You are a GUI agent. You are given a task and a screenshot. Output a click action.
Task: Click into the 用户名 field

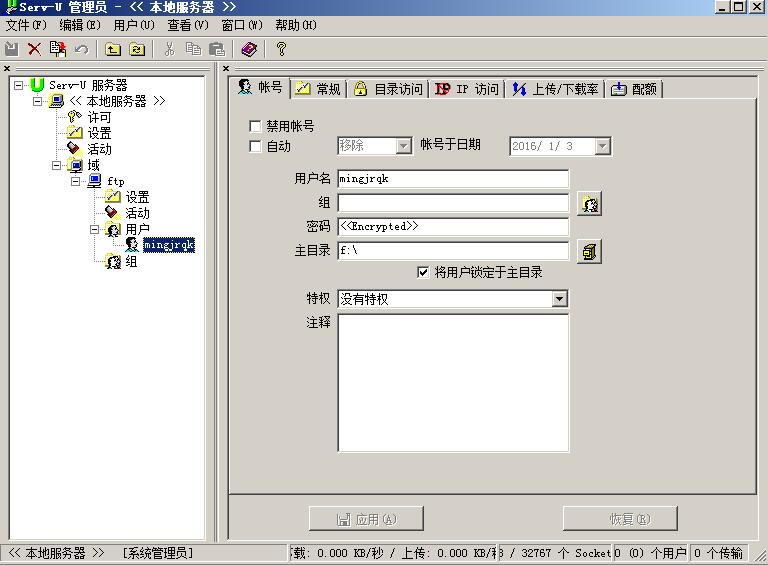pyautogui.click(x=453, y=179)
